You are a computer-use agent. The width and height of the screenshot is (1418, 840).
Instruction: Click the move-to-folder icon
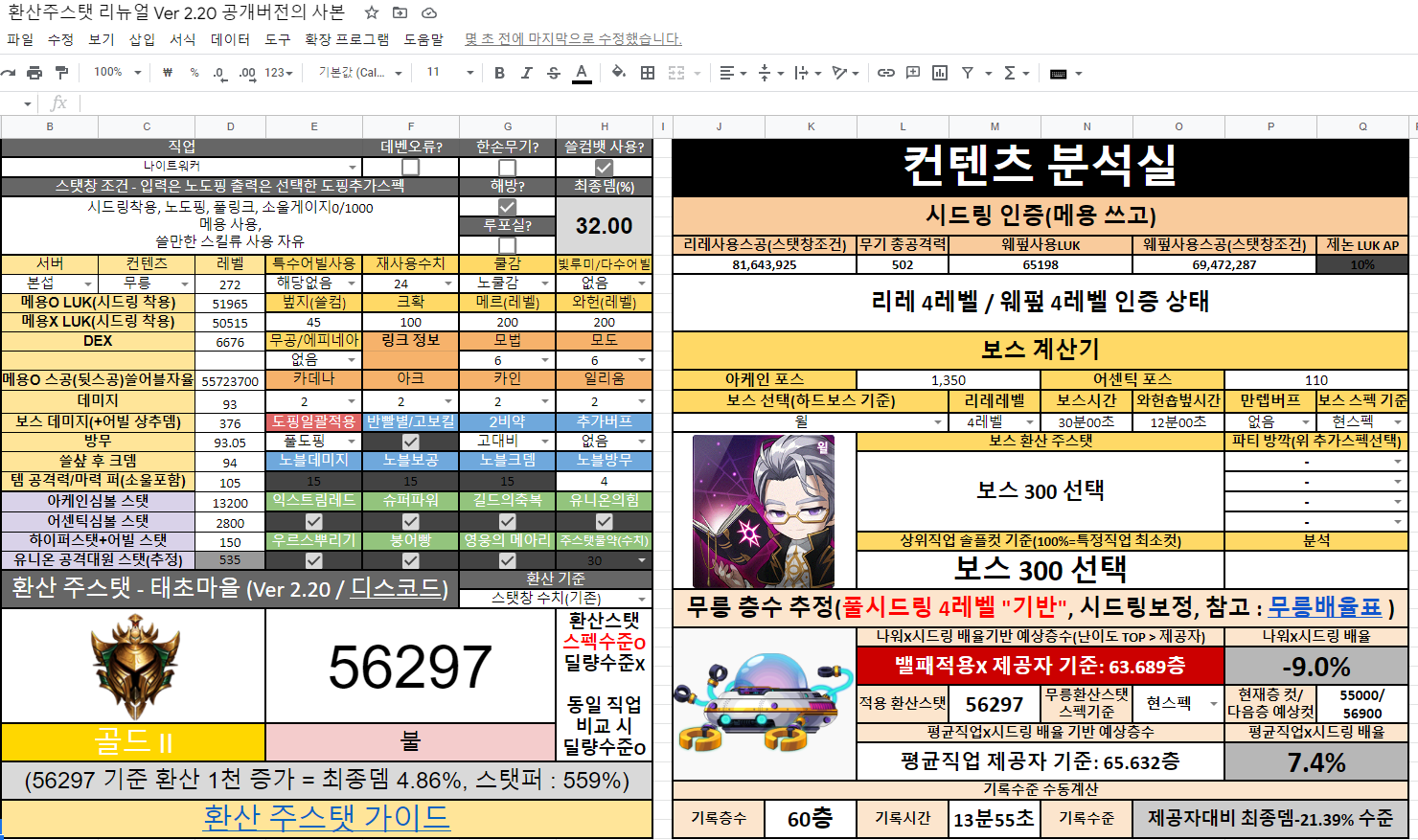point(400,12)
